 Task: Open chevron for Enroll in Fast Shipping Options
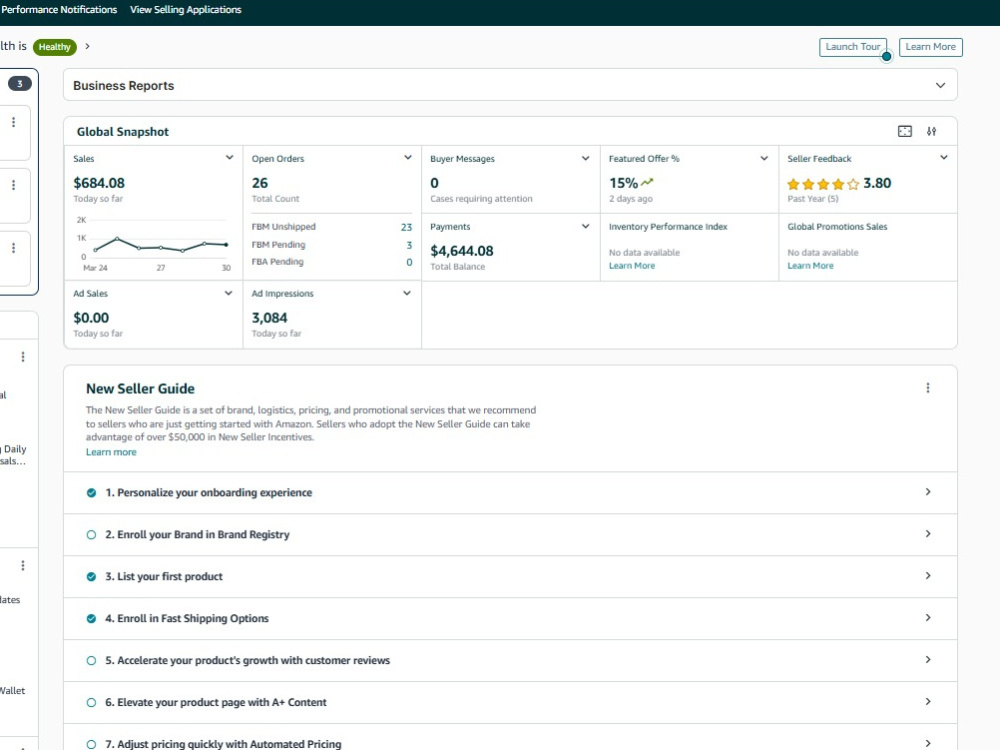[928, 617]
